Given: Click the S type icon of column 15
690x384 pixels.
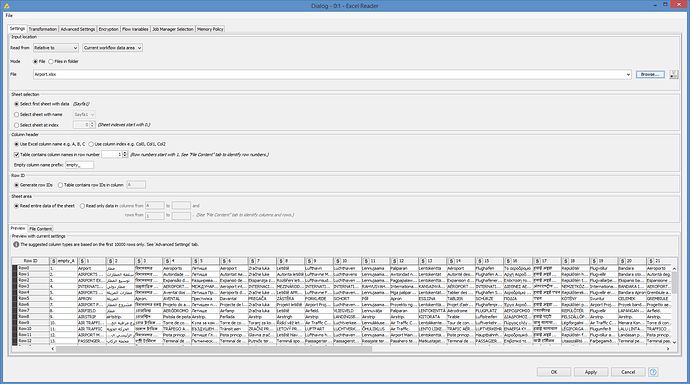Looking at the screenshot, I should click(480, 261).
